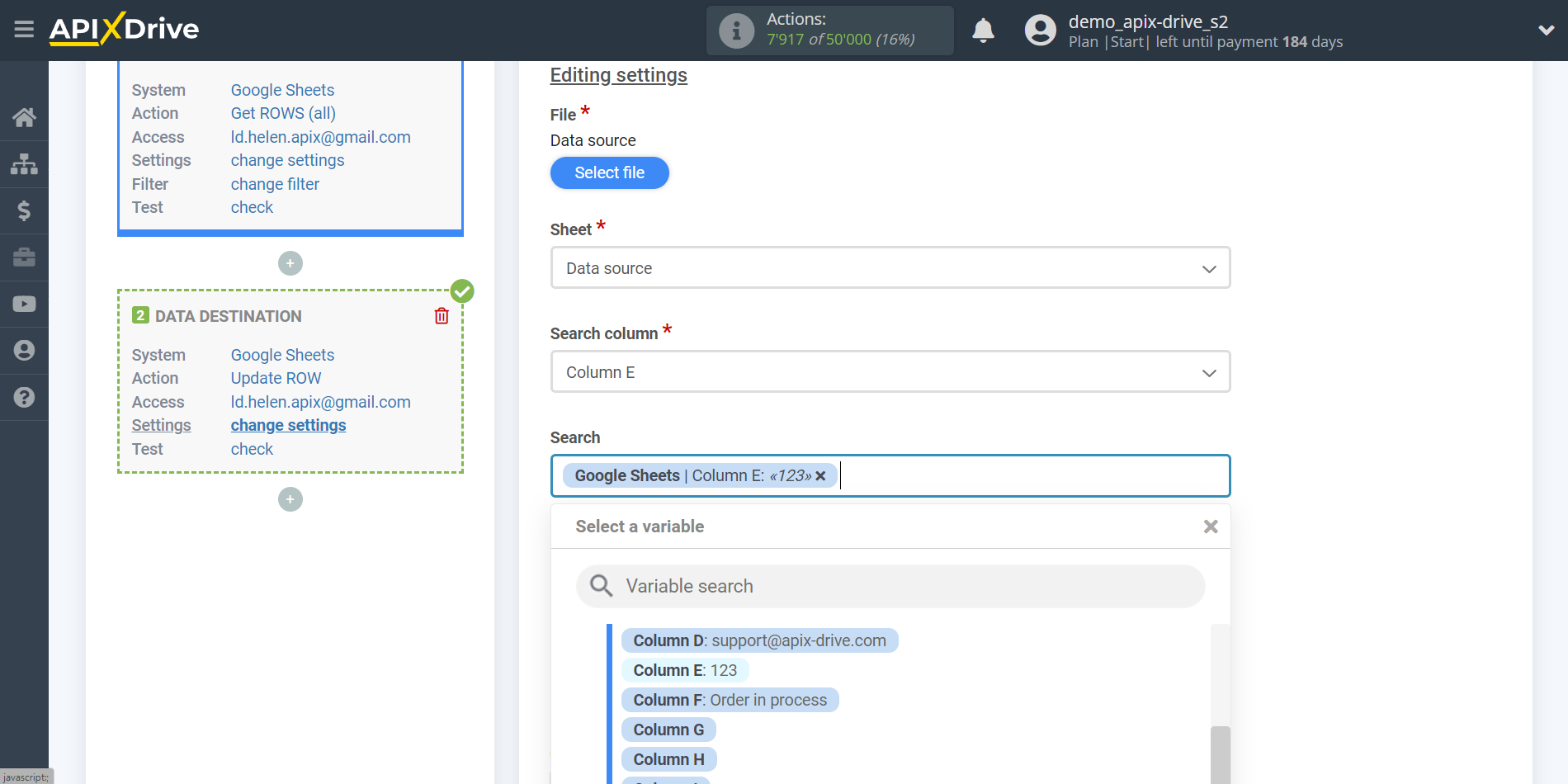Click the demo_apix-drive_s2 username

coord(1148,21)
